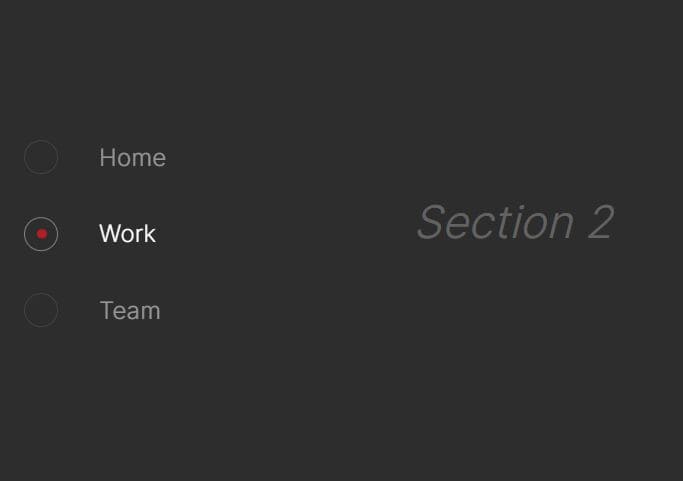Click the Home text label

click(x=132, y=157)
